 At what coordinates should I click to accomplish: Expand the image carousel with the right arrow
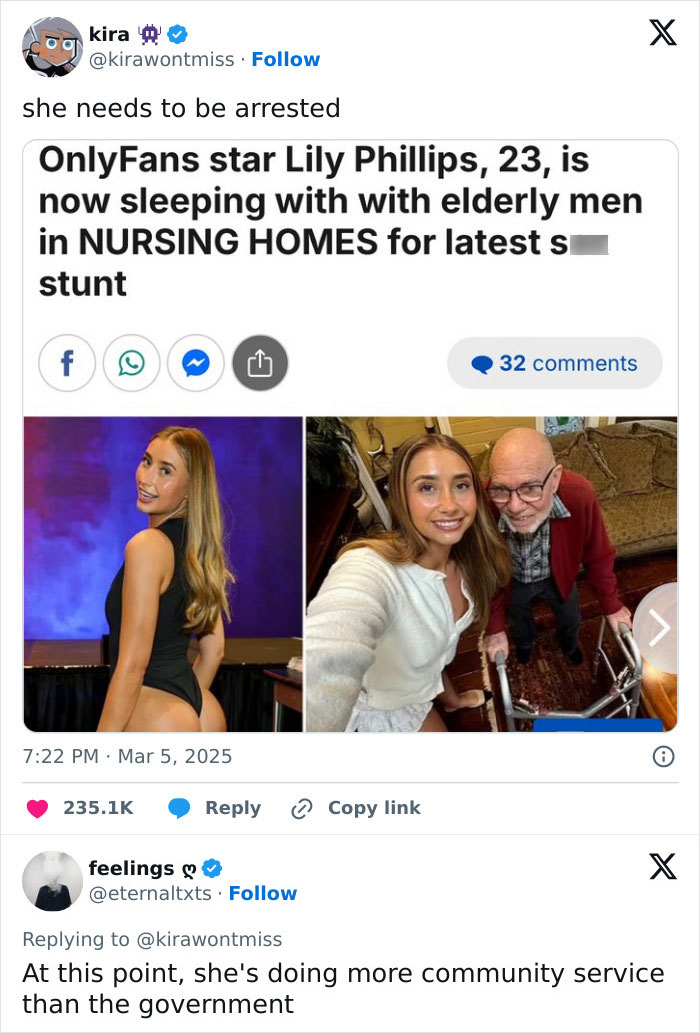[x=658, y=628]
